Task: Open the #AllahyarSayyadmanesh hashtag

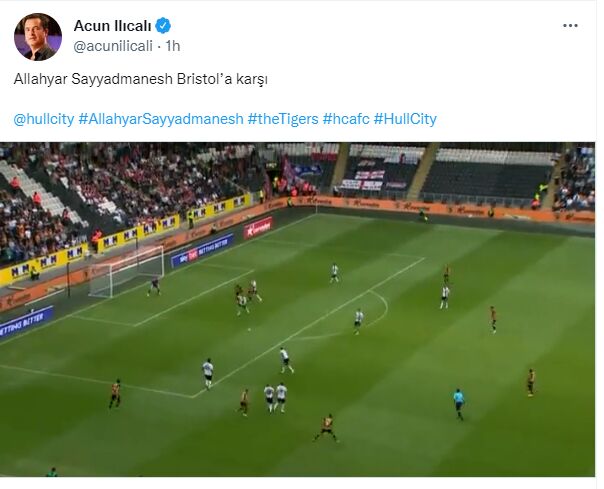Action: click(161, 119)
